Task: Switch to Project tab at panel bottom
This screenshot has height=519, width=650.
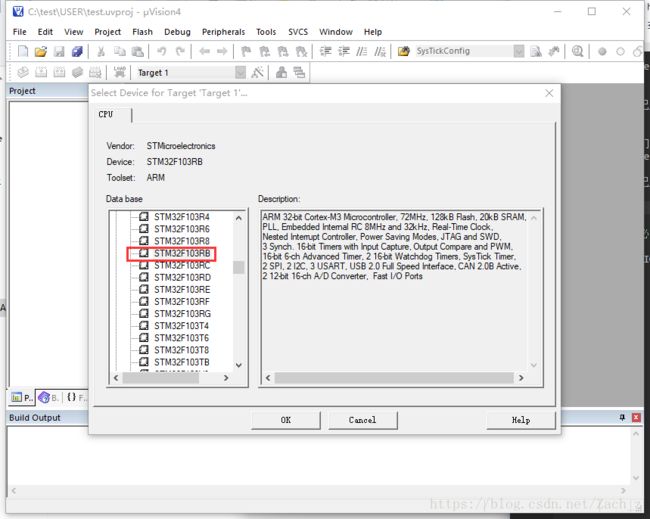Action: click(22, 398)
